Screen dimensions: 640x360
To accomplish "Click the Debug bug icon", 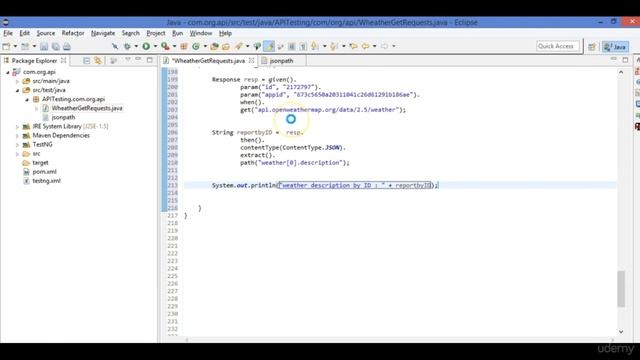I will tap(127, 47).
